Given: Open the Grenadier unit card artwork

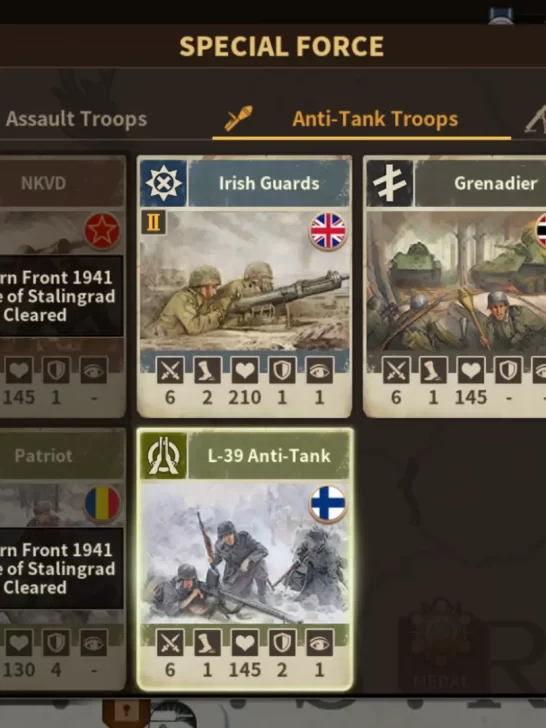Looking at the screenshot, I should click(456, 280).
